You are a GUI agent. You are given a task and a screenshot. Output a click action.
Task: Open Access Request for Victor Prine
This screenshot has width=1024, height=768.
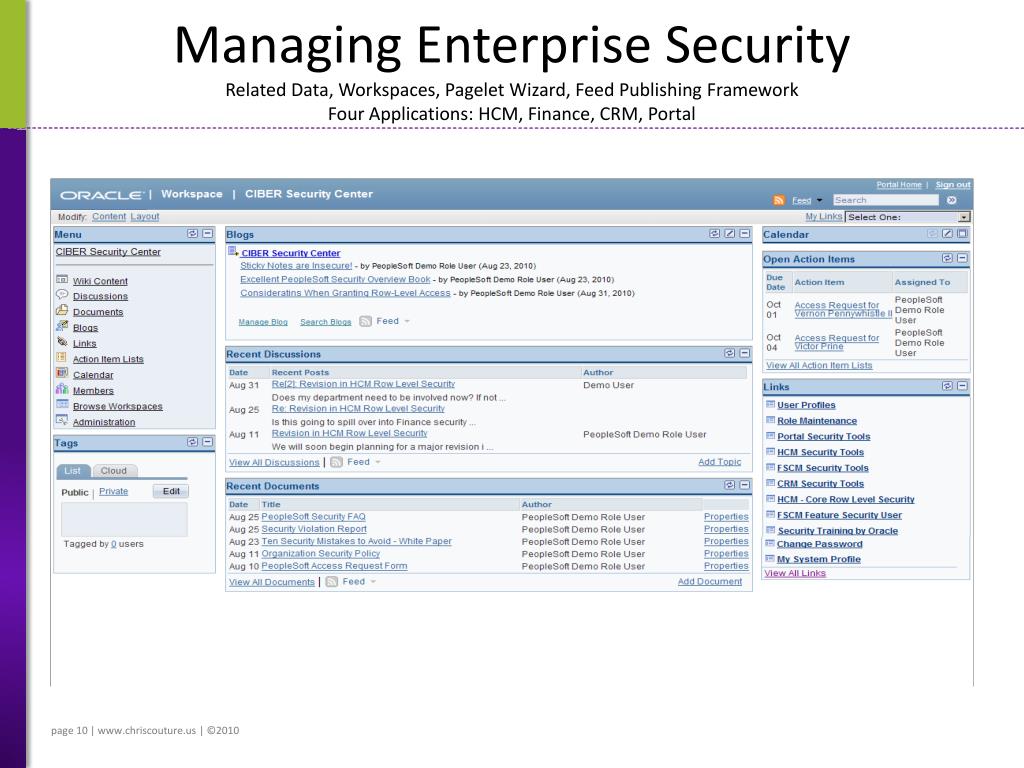coord(837,342)
